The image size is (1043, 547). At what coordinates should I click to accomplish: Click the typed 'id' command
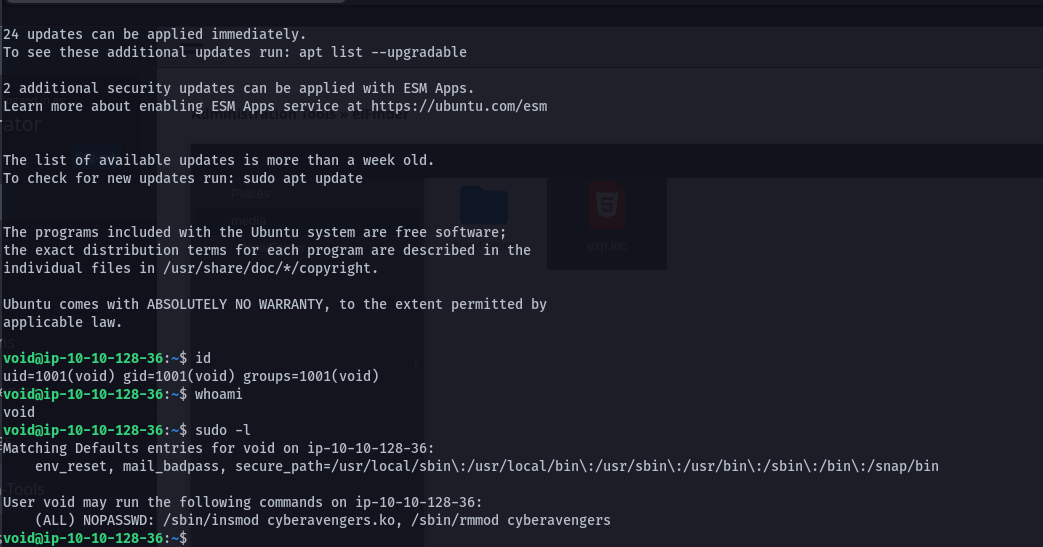click(203, 358)
